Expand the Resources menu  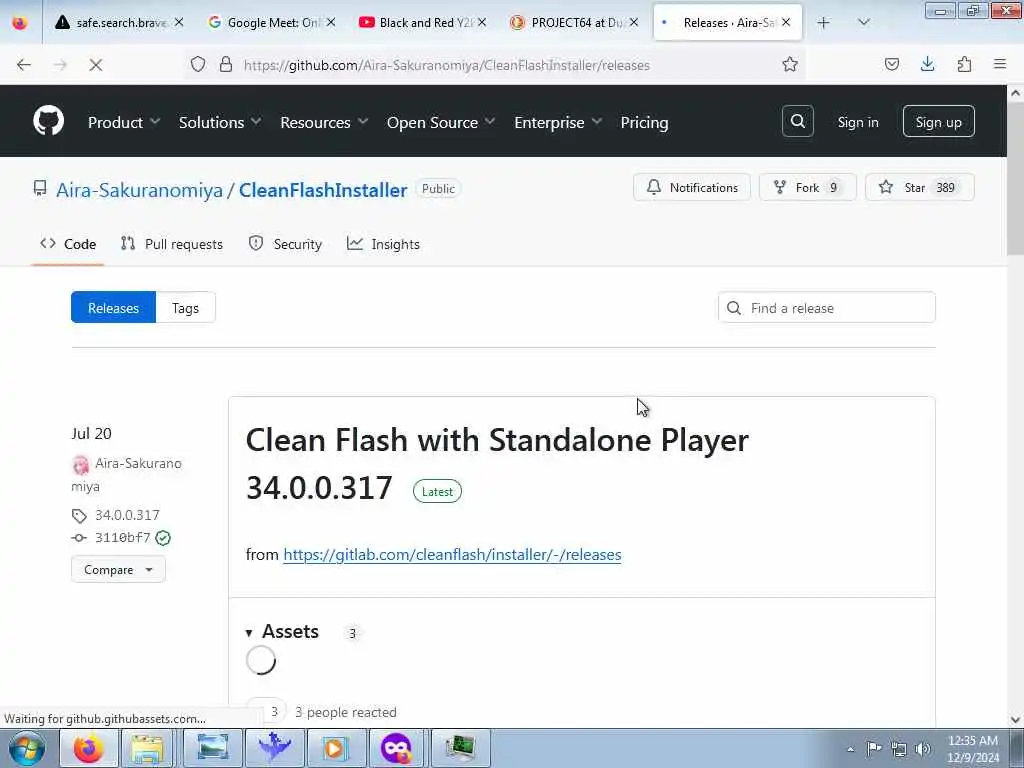[324, 122]
